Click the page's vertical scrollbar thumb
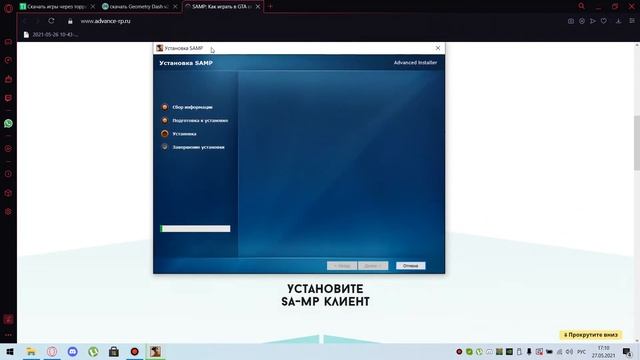 click(x=637, y=143)
